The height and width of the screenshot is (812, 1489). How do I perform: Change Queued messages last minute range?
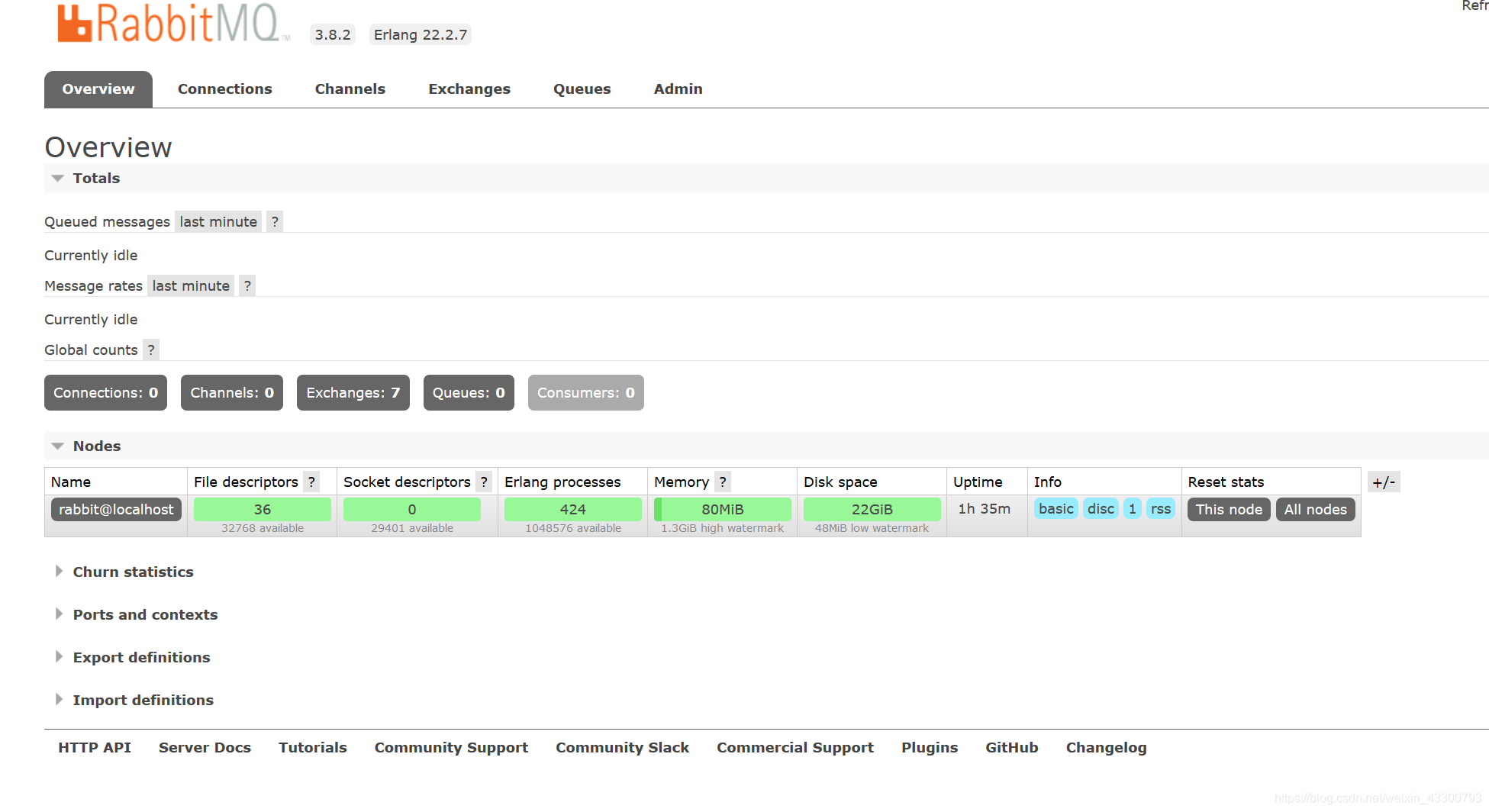[x=218, y=222]
